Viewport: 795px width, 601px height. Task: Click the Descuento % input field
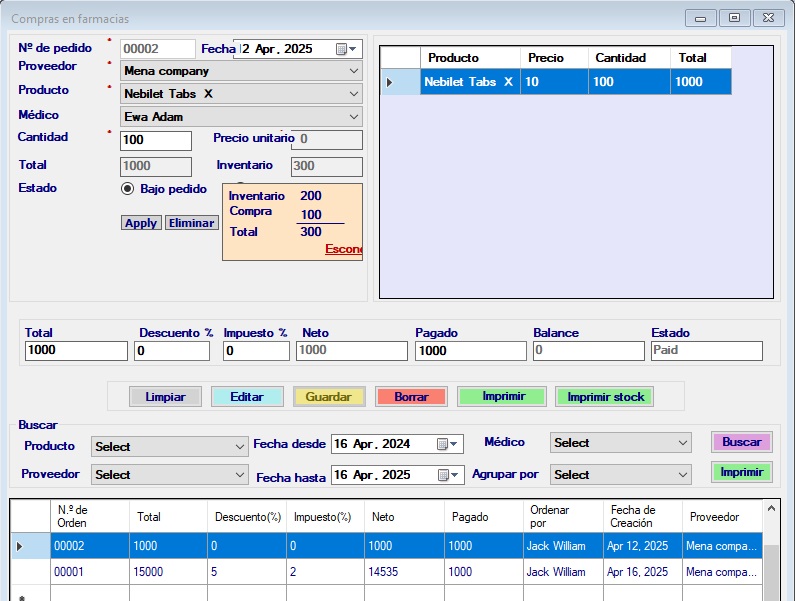click(x=171, y=351)
